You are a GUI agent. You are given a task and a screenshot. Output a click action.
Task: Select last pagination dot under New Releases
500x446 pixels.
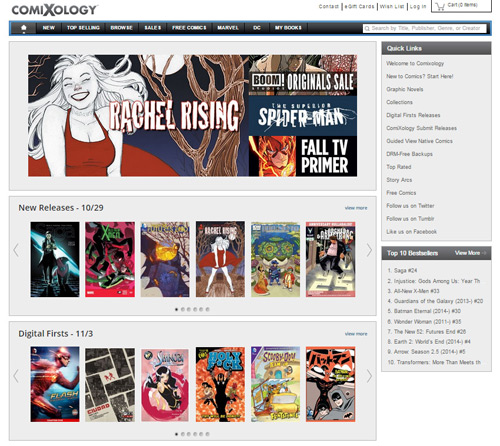tap(208, 309)
